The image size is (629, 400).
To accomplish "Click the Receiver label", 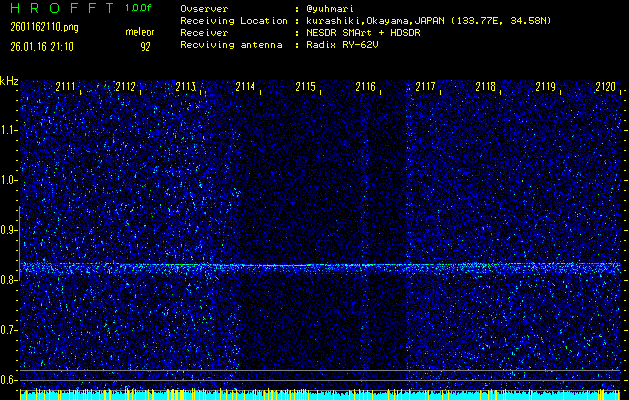I will point(204,33).
